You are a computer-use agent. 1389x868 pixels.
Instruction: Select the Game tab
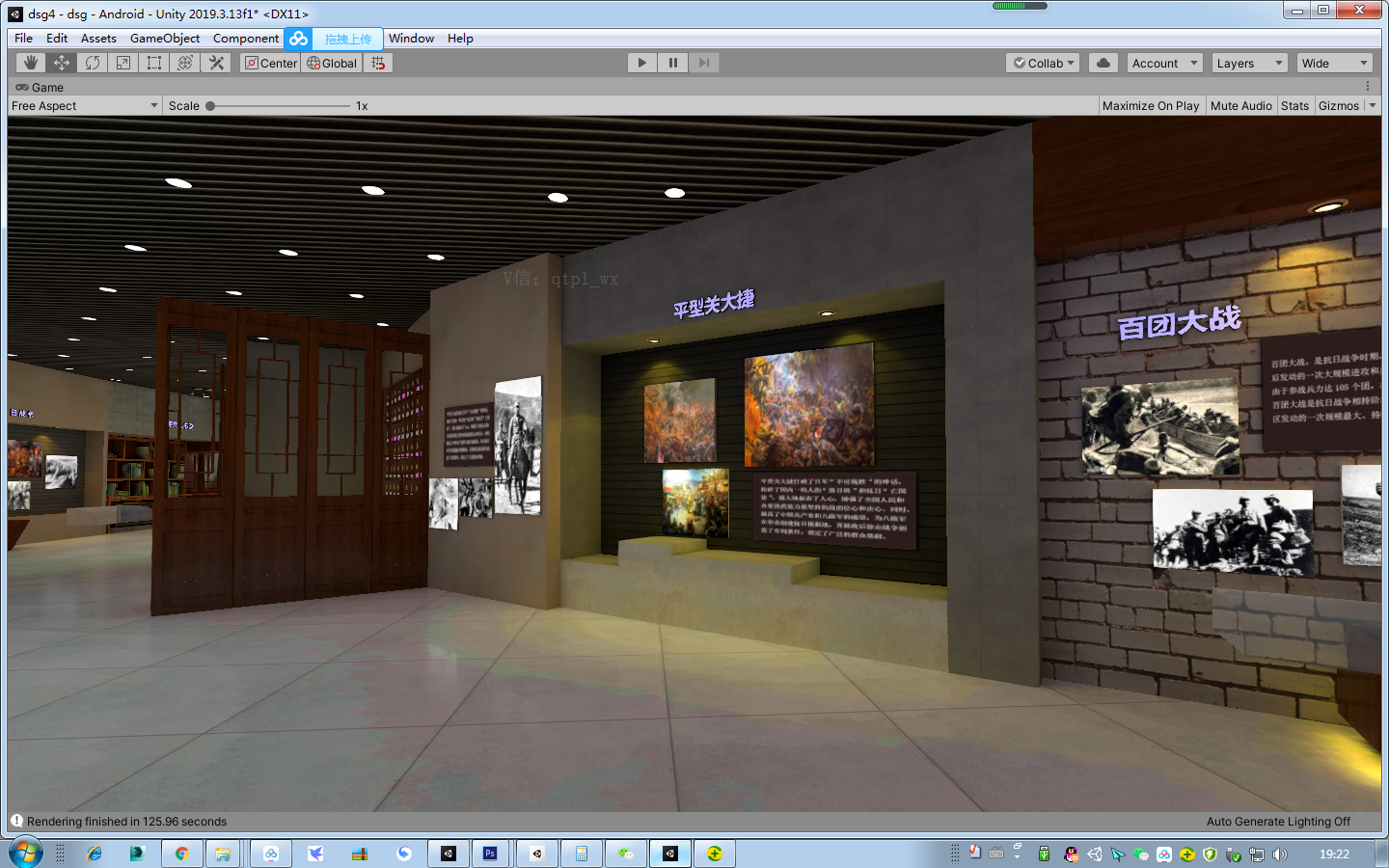tap(39, 87)
